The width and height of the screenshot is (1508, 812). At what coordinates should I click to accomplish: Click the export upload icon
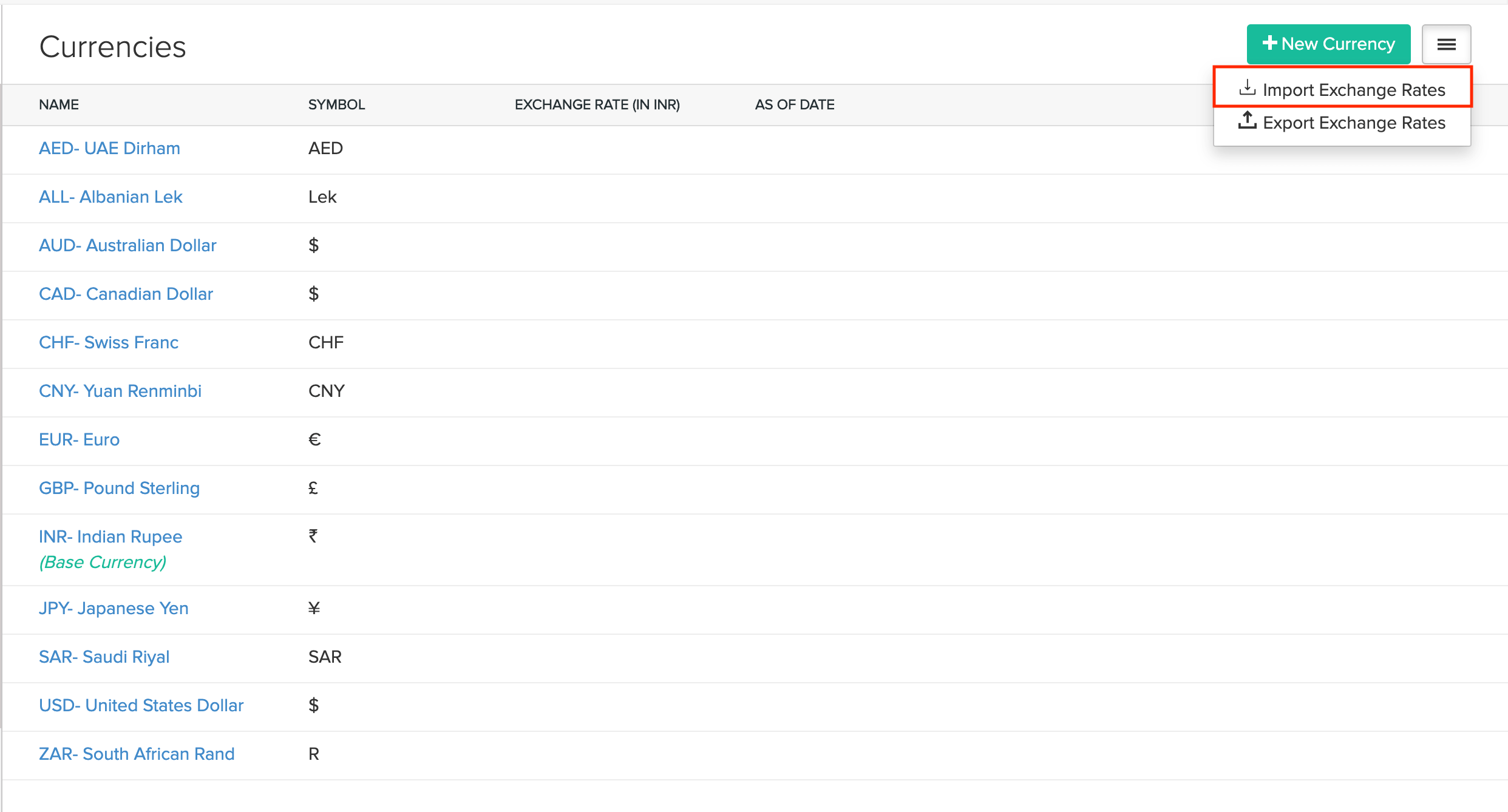(x=1247, y=120)
